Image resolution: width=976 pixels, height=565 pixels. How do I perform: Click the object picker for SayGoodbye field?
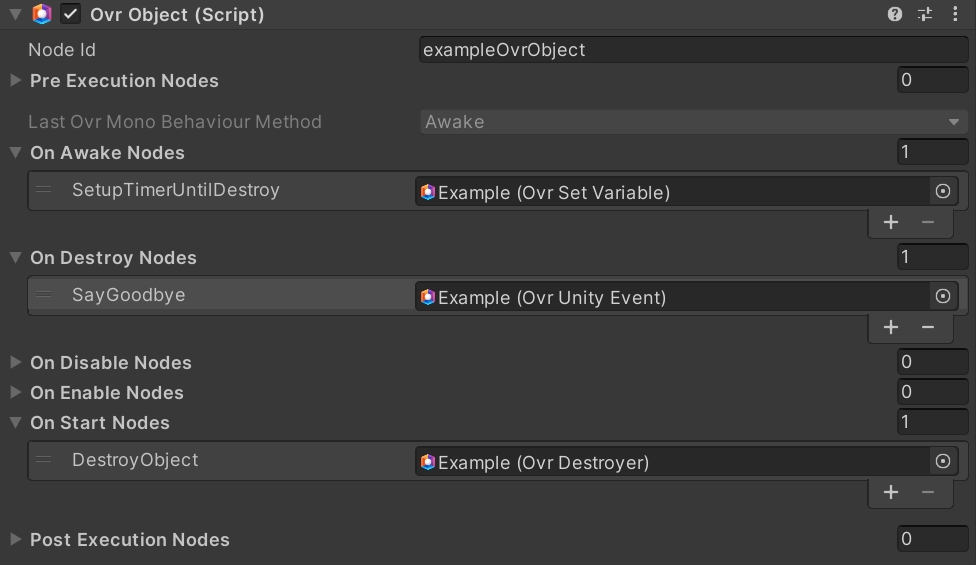942,296
